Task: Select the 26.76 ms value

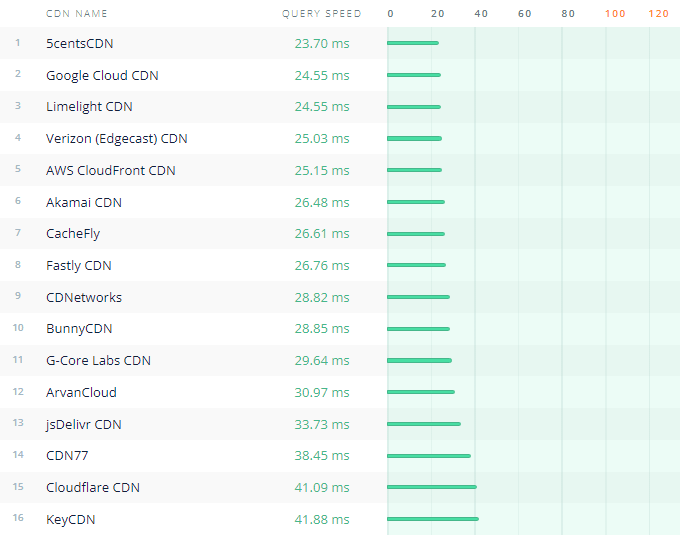Action: (322, 265)
